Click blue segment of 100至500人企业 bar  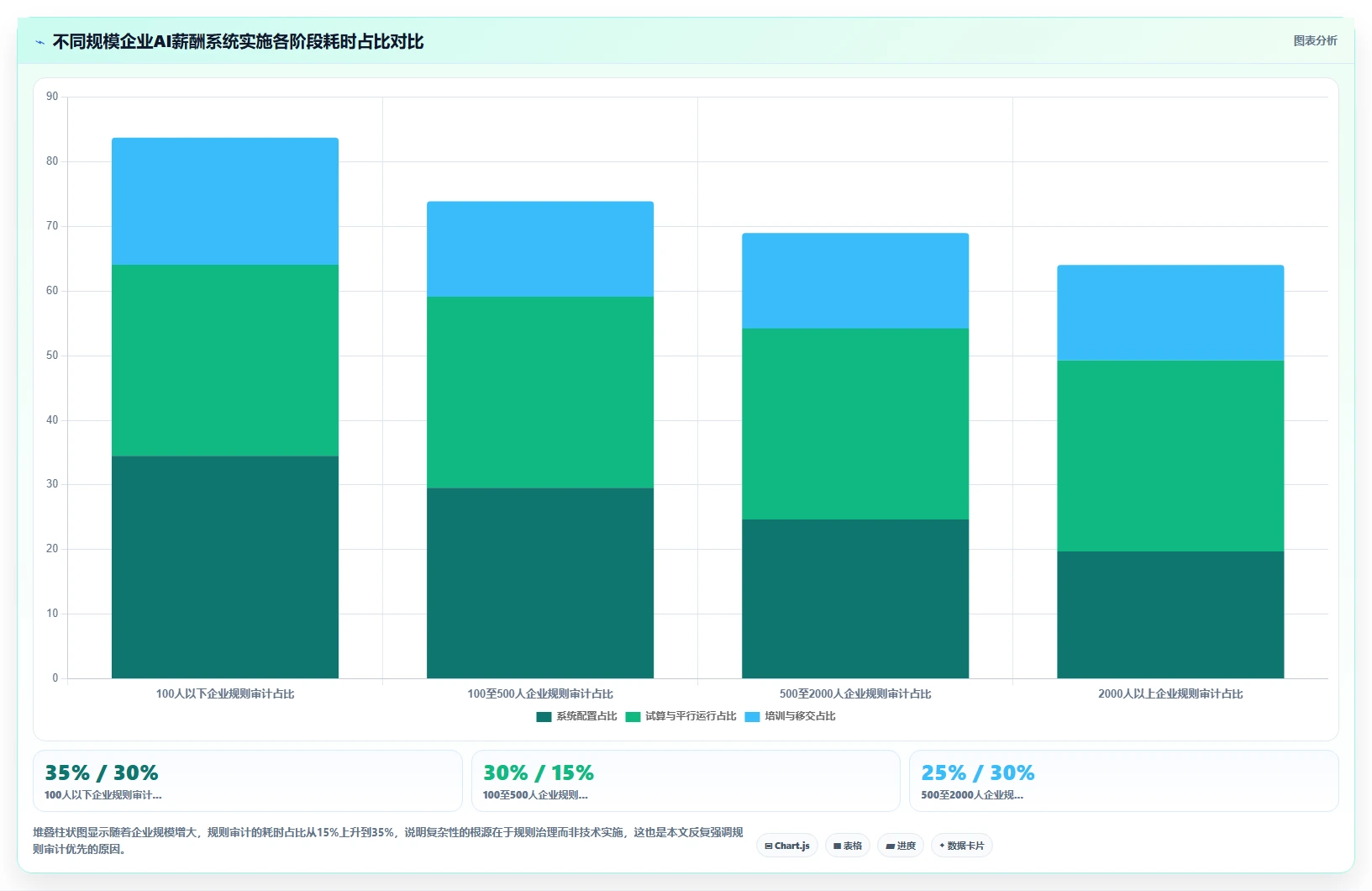(540, 249)
